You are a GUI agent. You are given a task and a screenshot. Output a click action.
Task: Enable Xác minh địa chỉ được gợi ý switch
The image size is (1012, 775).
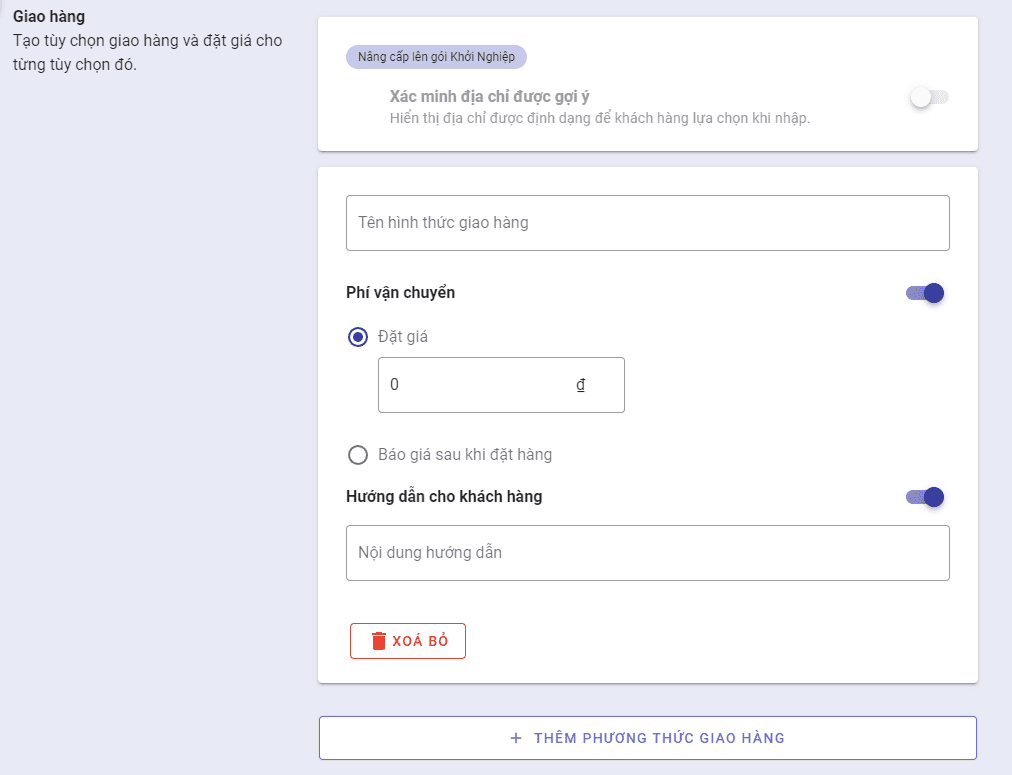pos(928,98)
